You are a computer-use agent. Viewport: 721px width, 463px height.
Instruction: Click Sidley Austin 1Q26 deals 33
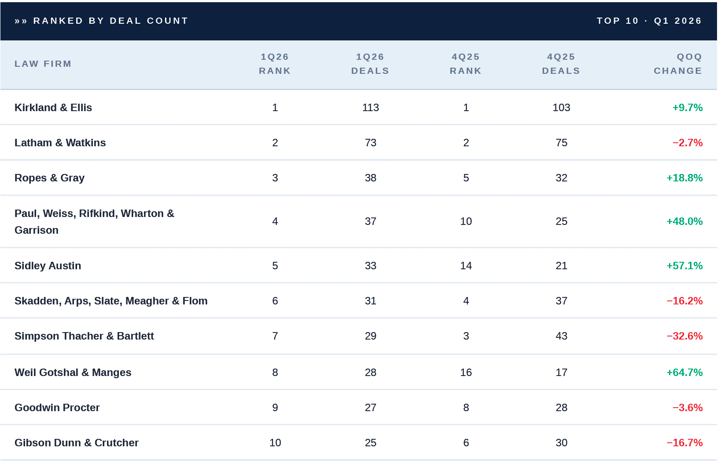pyautogui.click(x=370, y=266)
